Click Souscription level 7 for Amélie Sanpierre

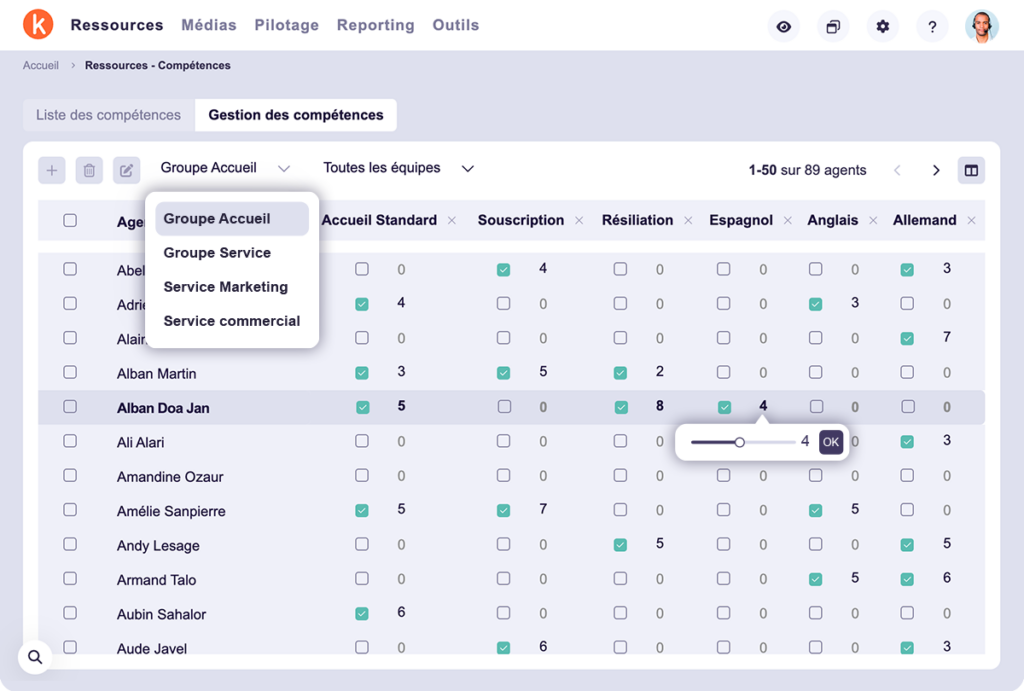point(543,509)
